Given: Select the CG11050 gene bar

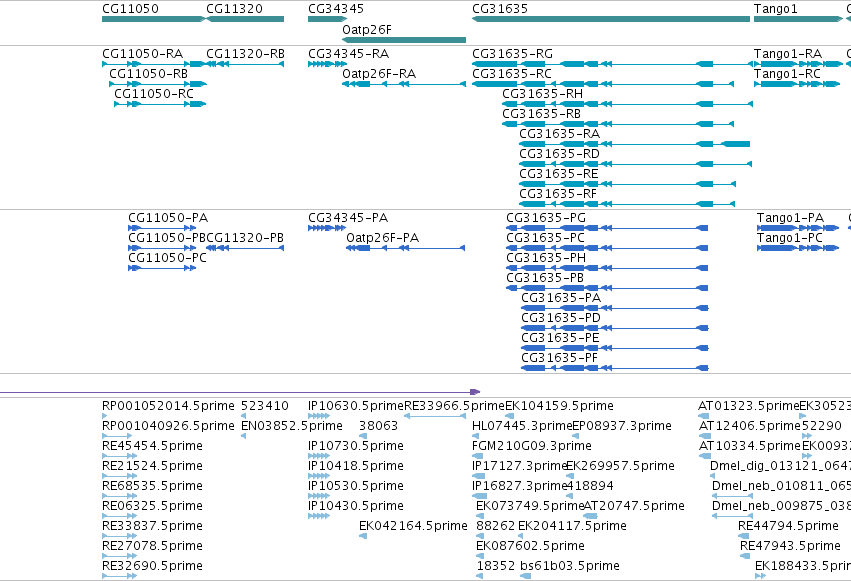Looking at the screenshot, I should [x=154, y=19].
